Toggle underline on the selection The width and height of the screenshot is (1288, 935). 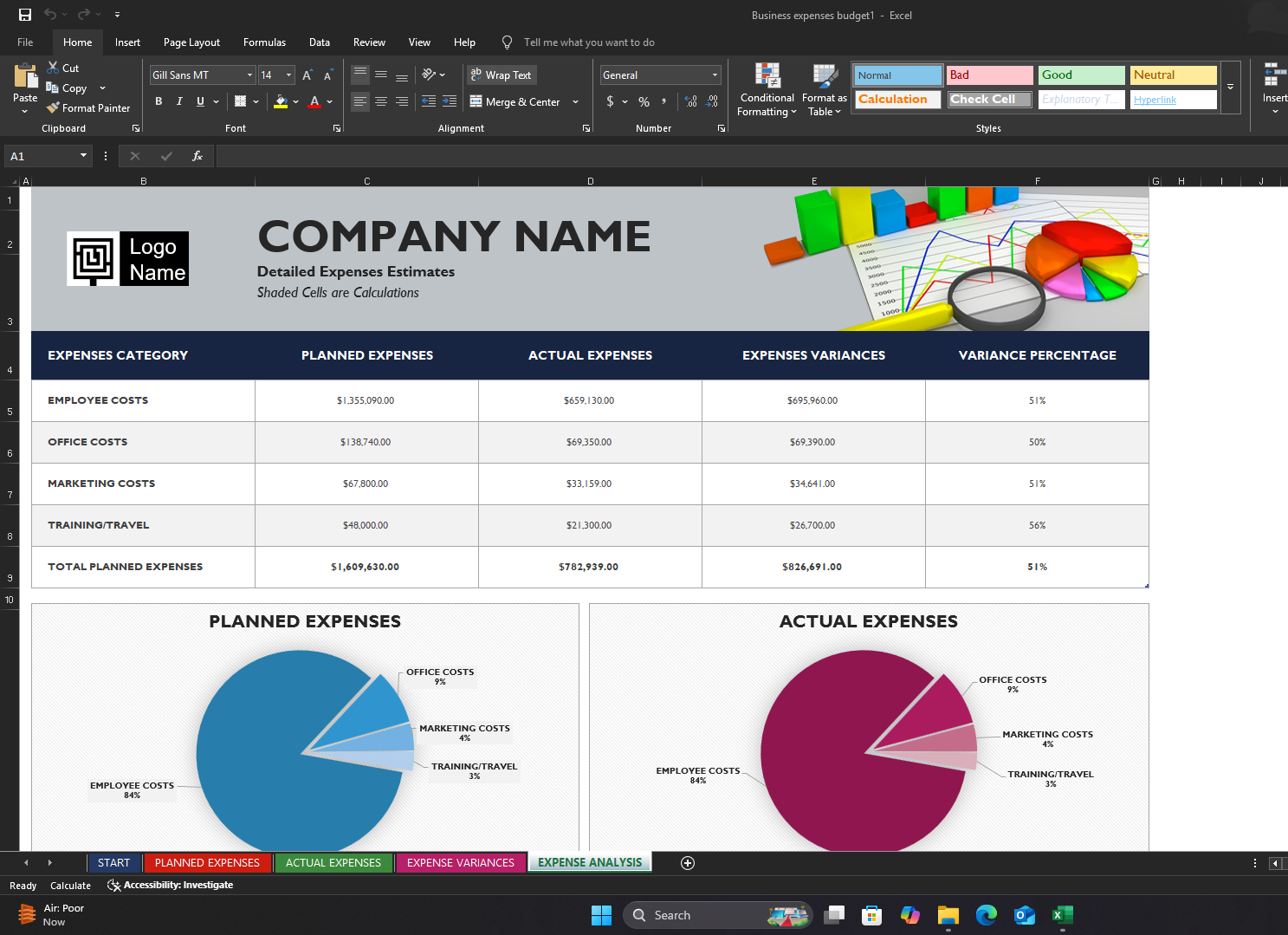199,101
